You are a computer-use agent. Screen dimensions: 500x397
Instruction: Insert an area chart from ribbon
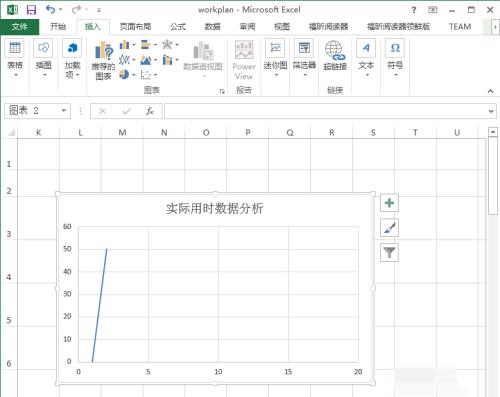tap(146, 60)
